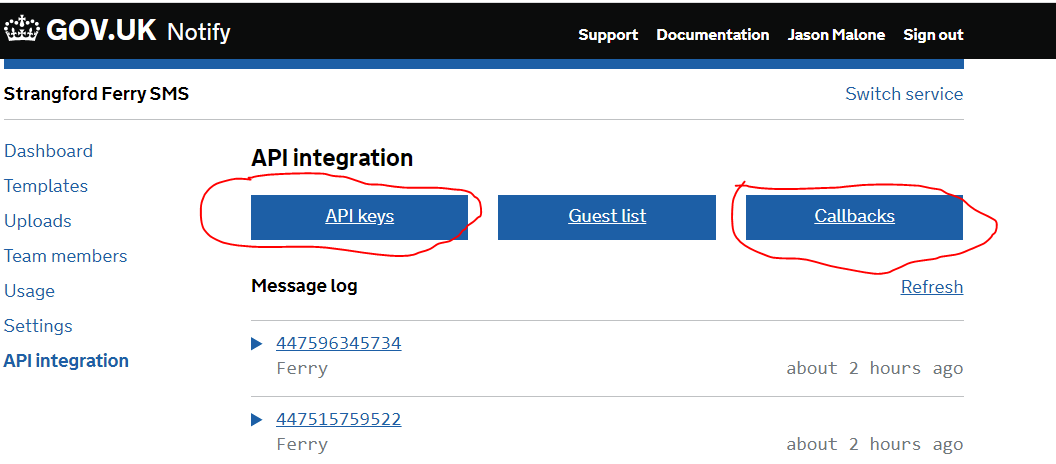
Task: Open the API keys button
Action: click(360, 217)
